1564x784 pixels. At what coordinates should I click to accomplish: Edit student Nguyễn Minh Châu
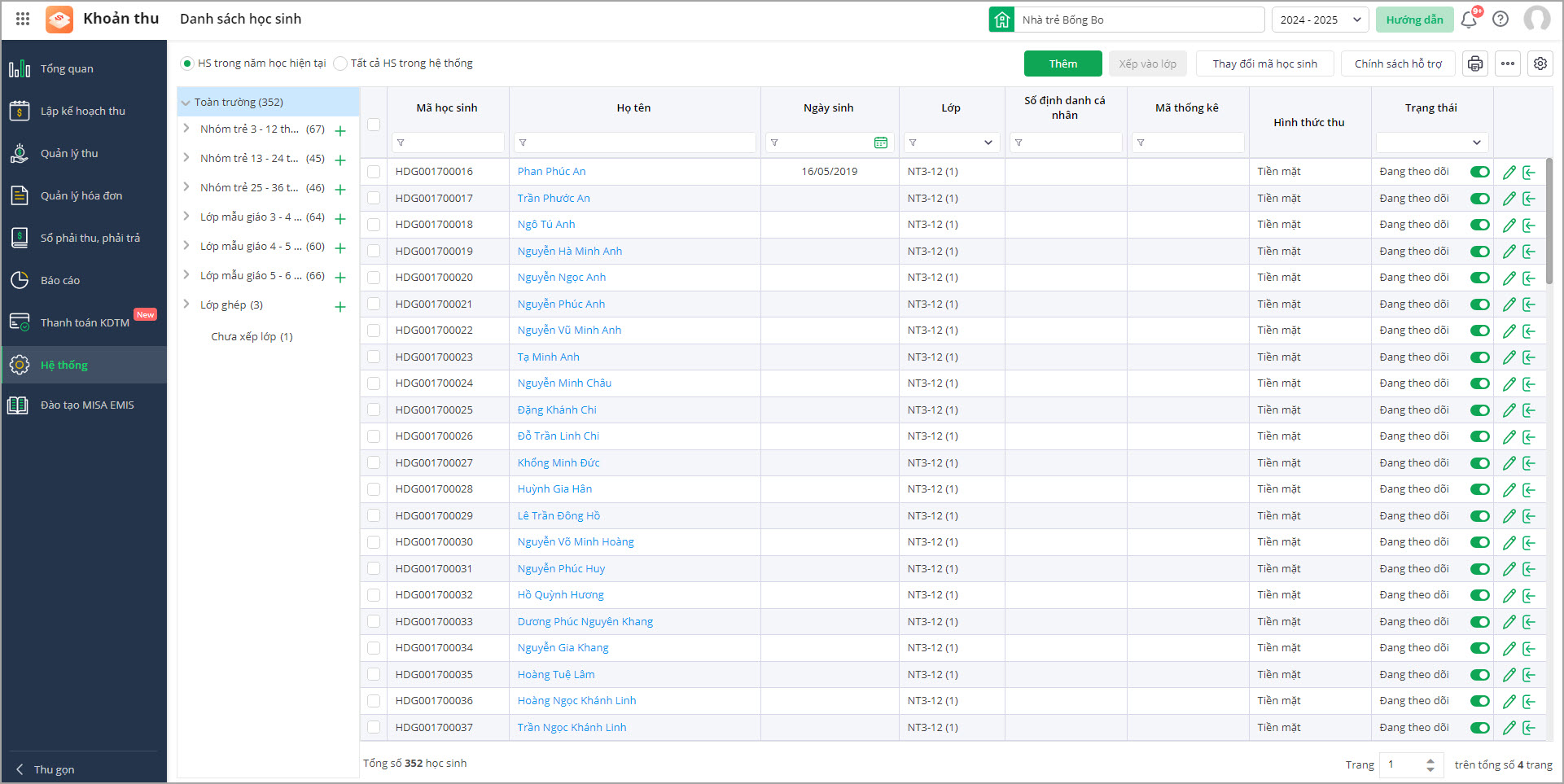coord(1509,383)
